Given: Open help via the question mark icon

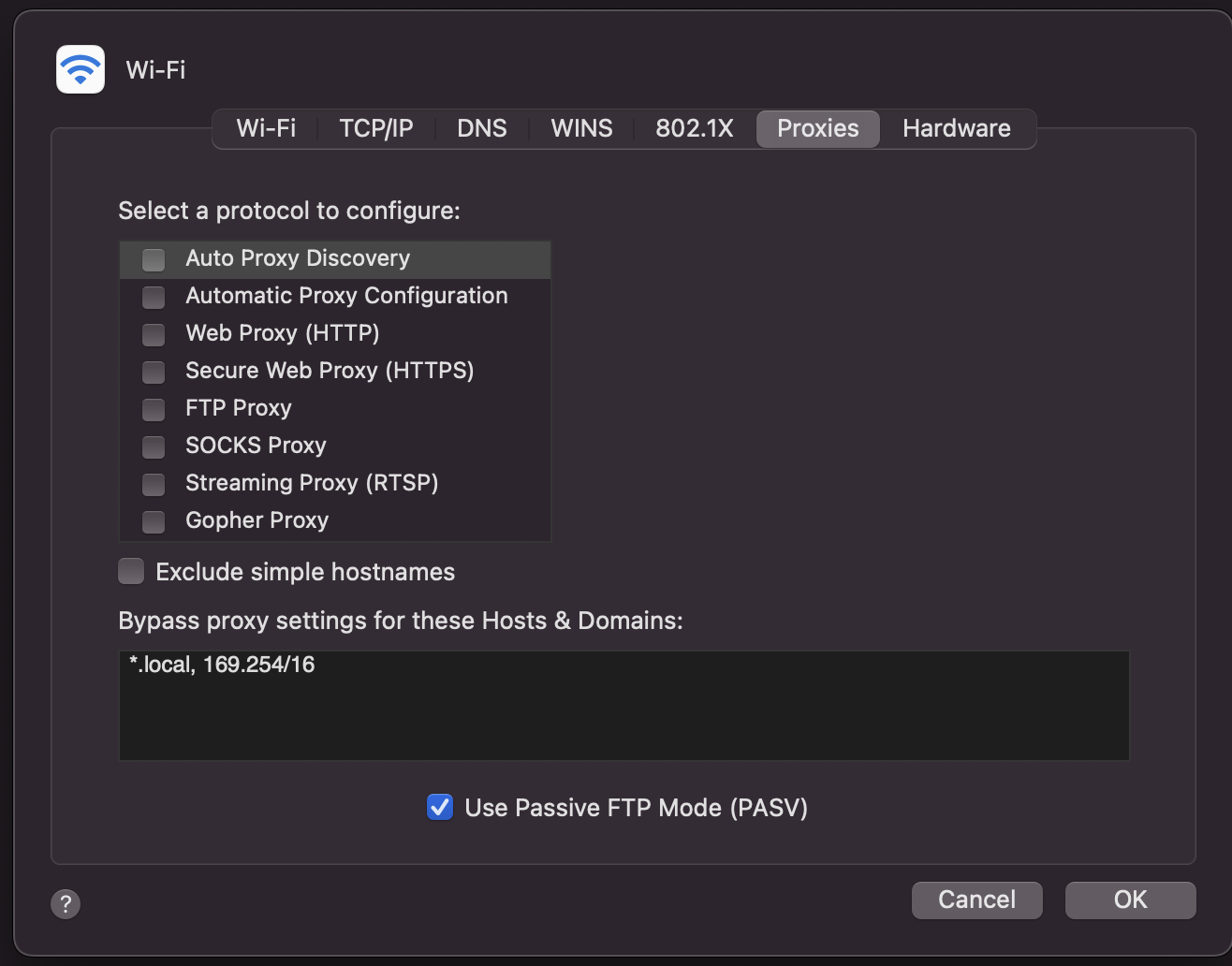Looking at the screenshot, I should [x=65, y=904].
